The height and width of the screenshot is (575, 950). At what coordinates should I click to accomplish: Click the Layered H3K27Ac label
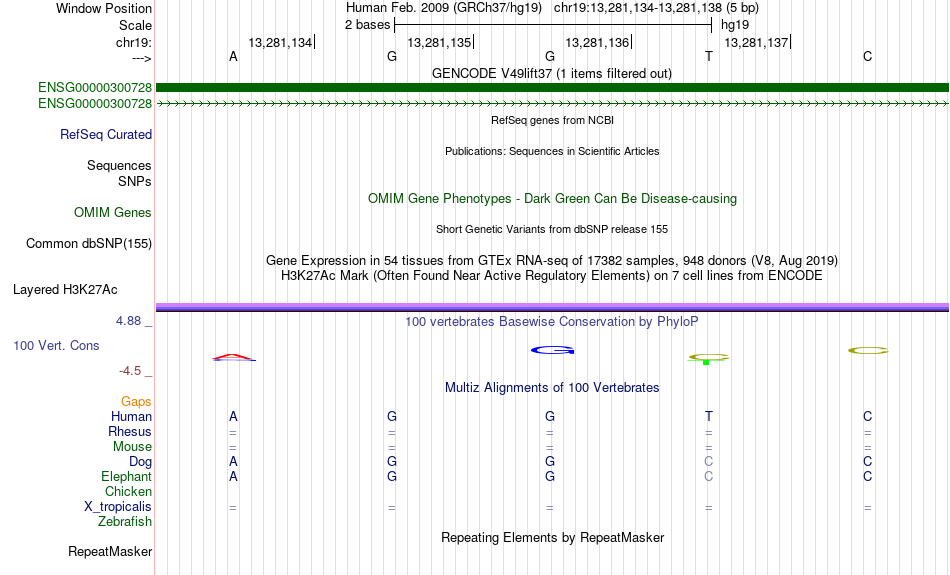pos(65,290)
